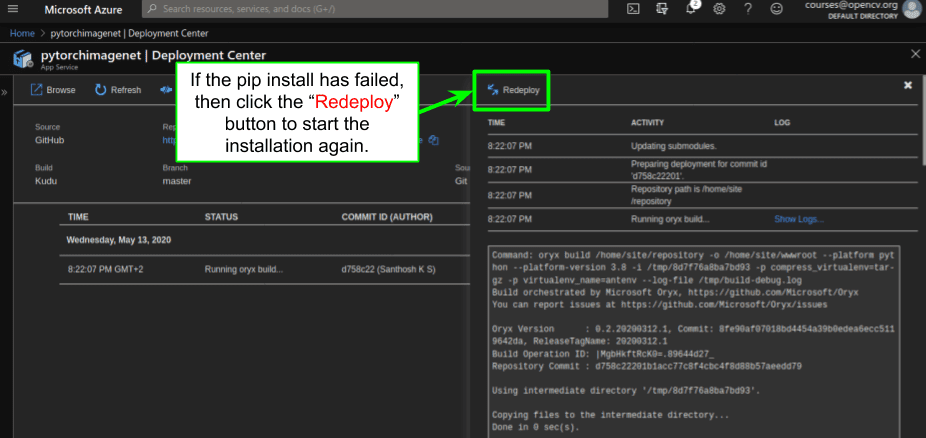Screen dimensions: 926x438
Task: Click the Redeploy button
Action: click(x=513, y=90)
